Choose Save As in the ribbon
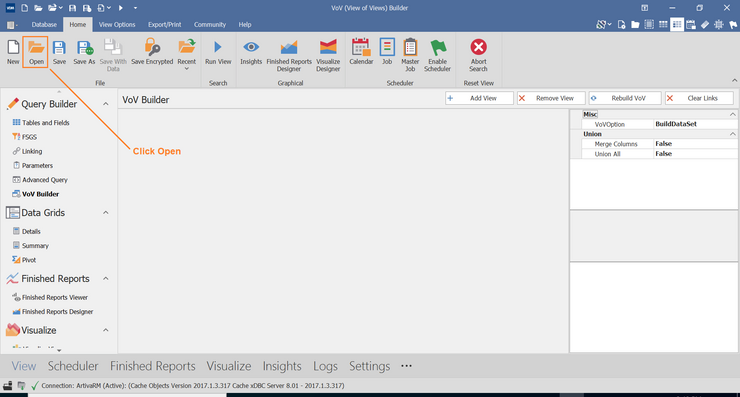740x397 pixels. click(x=84, y=52)
